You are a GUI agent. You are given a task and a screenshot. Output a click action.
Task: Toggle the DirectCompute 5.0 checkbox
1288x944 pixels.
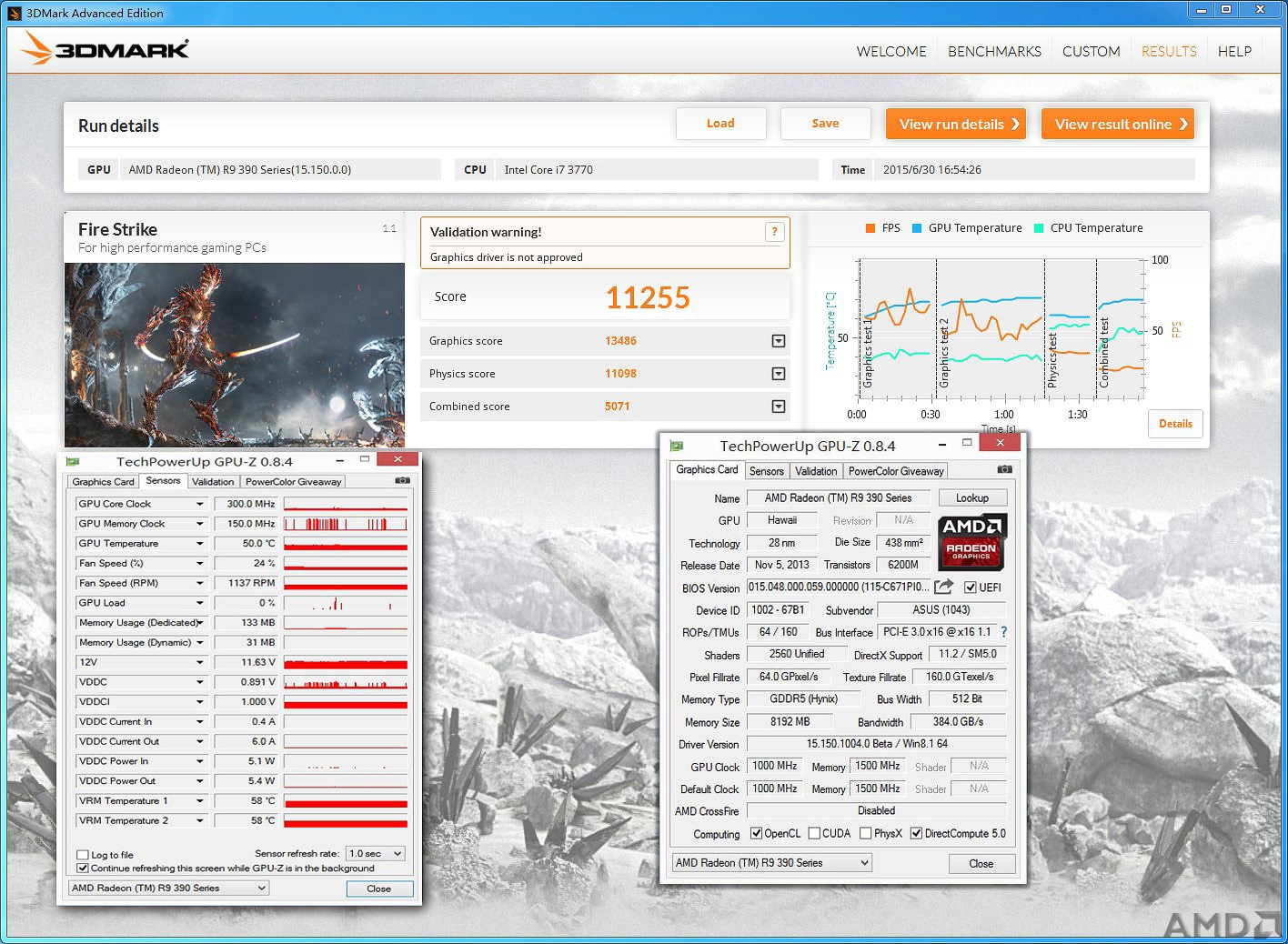click(x=916, y=833)
